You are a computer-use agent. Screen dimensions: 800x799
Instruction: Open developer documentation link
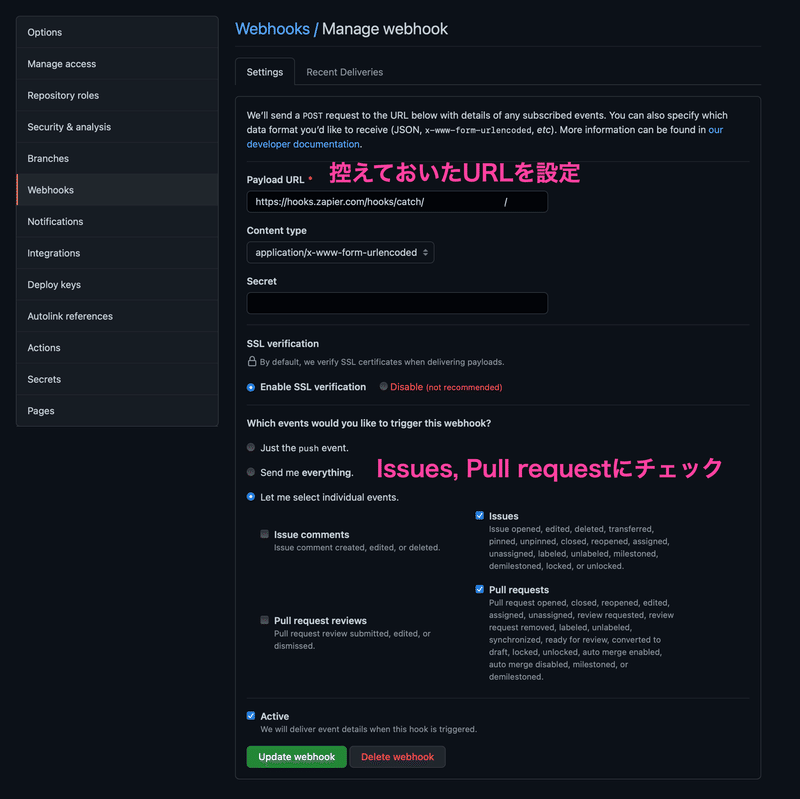pos(303,144)
